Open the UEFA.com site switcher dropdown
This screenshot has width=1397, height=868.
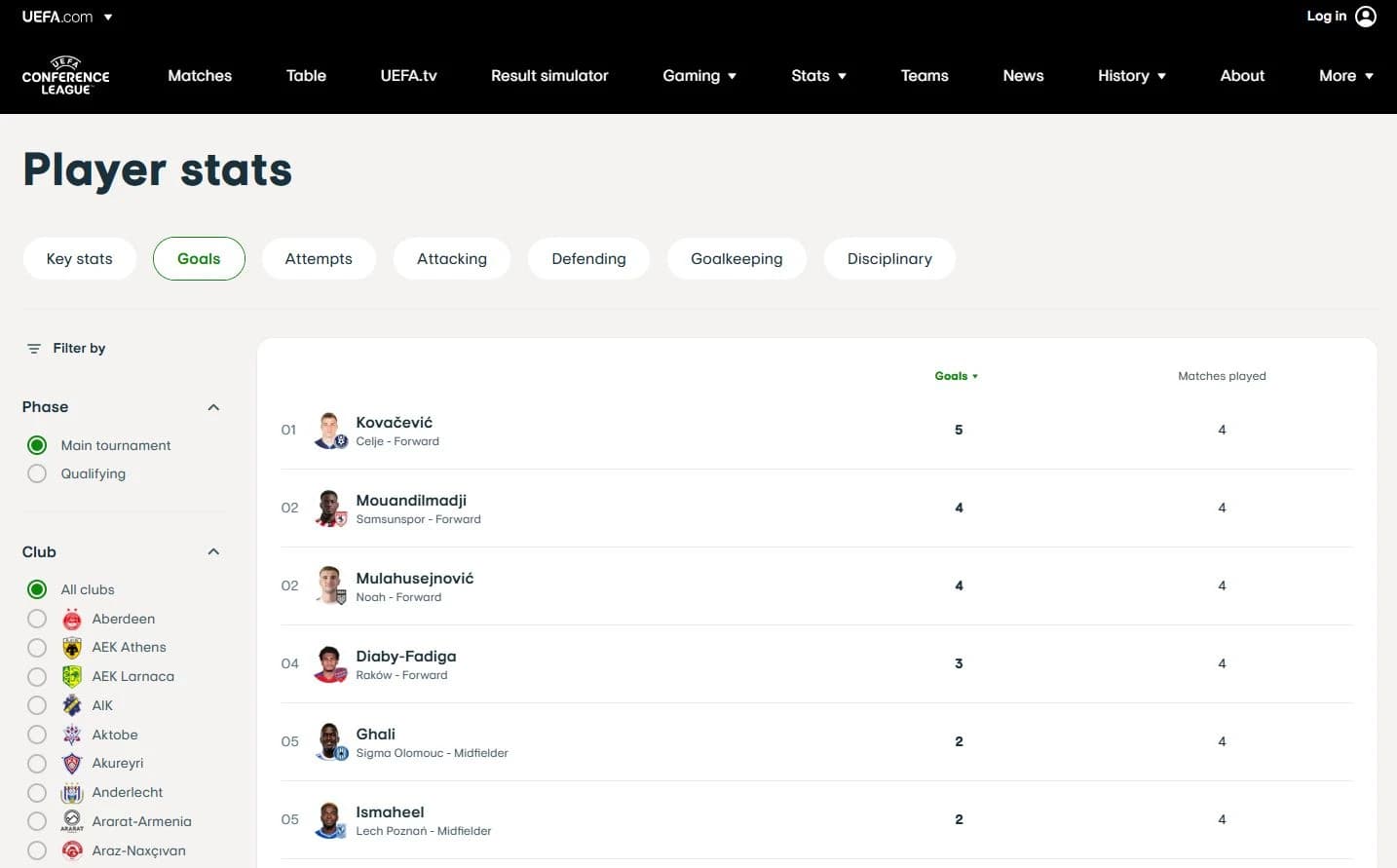pos(67,17)
